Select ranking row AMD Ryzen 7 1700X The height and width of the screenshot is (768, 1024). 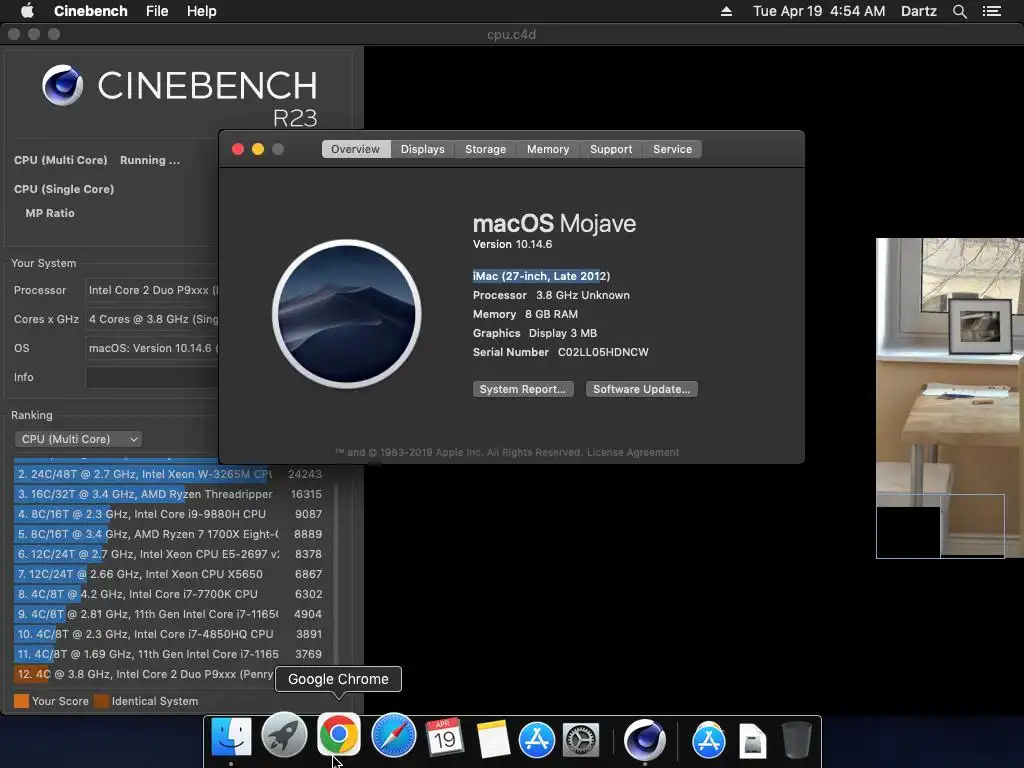(x=170, y=534)
